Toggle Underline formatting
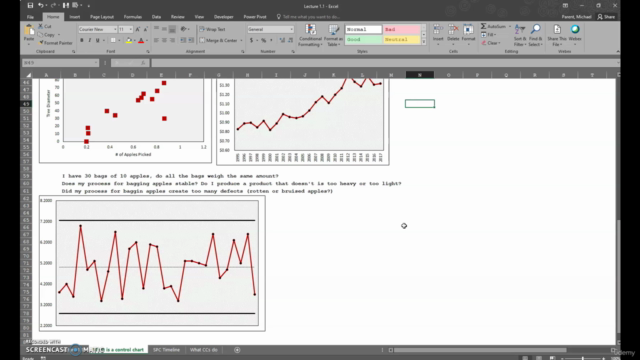640x360 pixels. 98,40
